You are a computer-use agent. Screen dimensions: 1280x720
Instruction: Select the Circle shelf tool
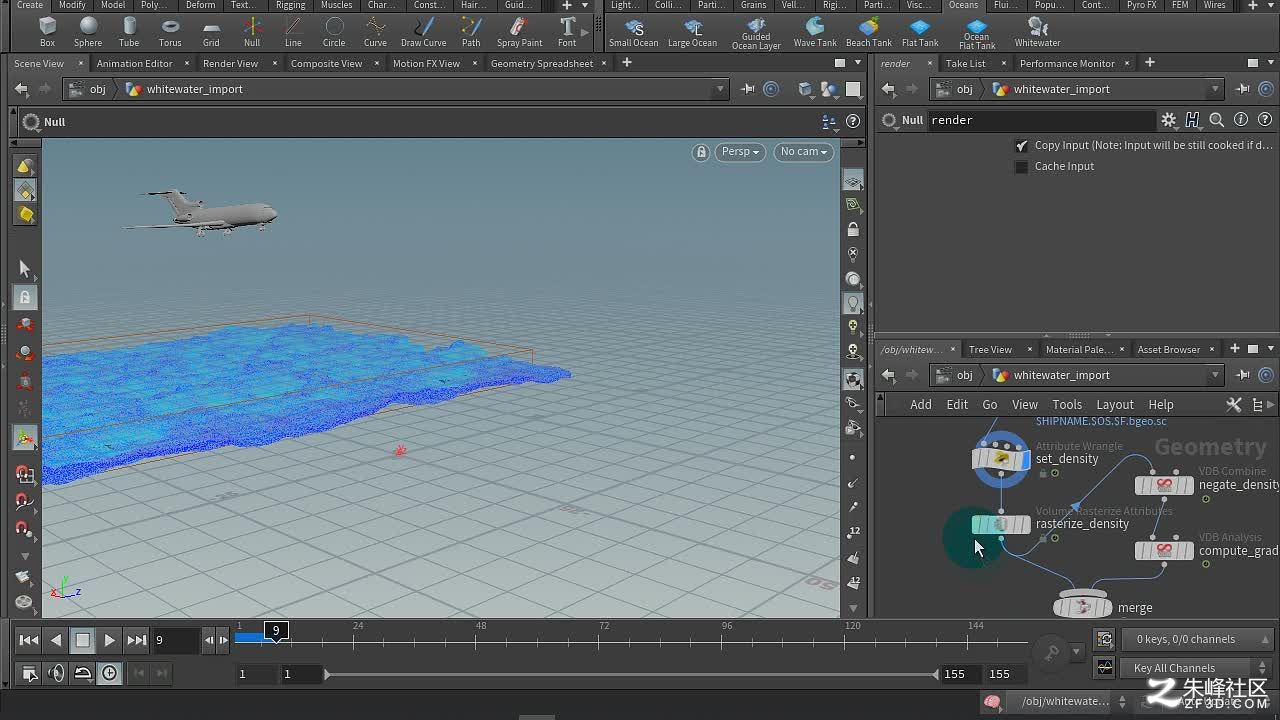[334, 31]
